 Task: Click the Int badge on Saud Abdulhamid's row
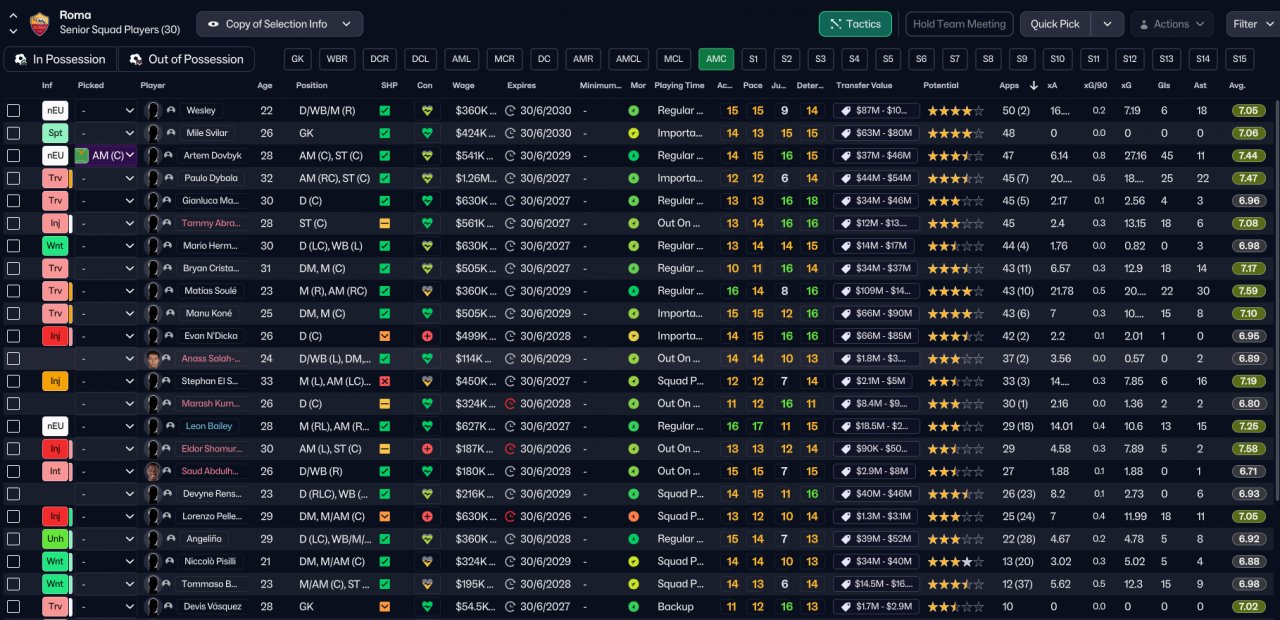(55, 471)
